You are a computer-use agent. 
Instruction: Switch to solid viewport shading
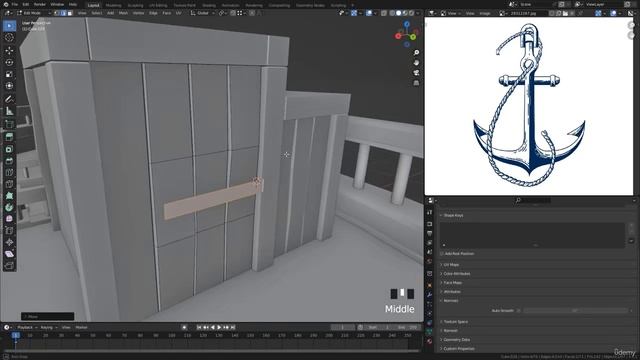coord(399,13)
